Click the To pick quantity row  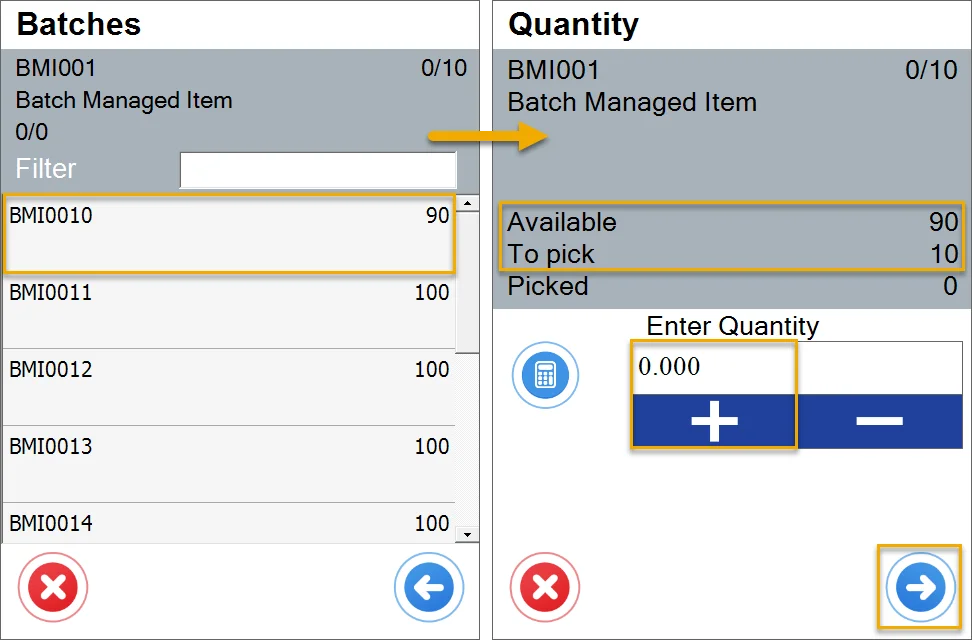point(732,254)
